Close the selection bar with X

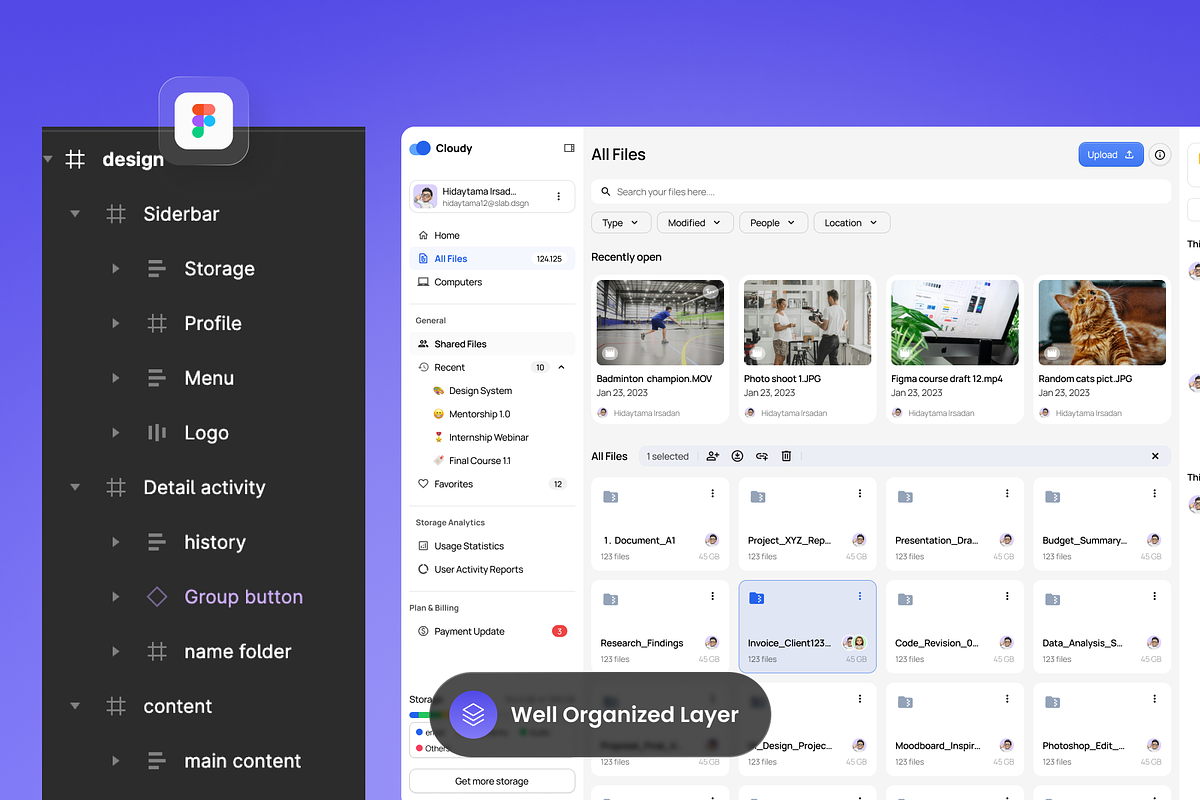[x=1155, y=456]
